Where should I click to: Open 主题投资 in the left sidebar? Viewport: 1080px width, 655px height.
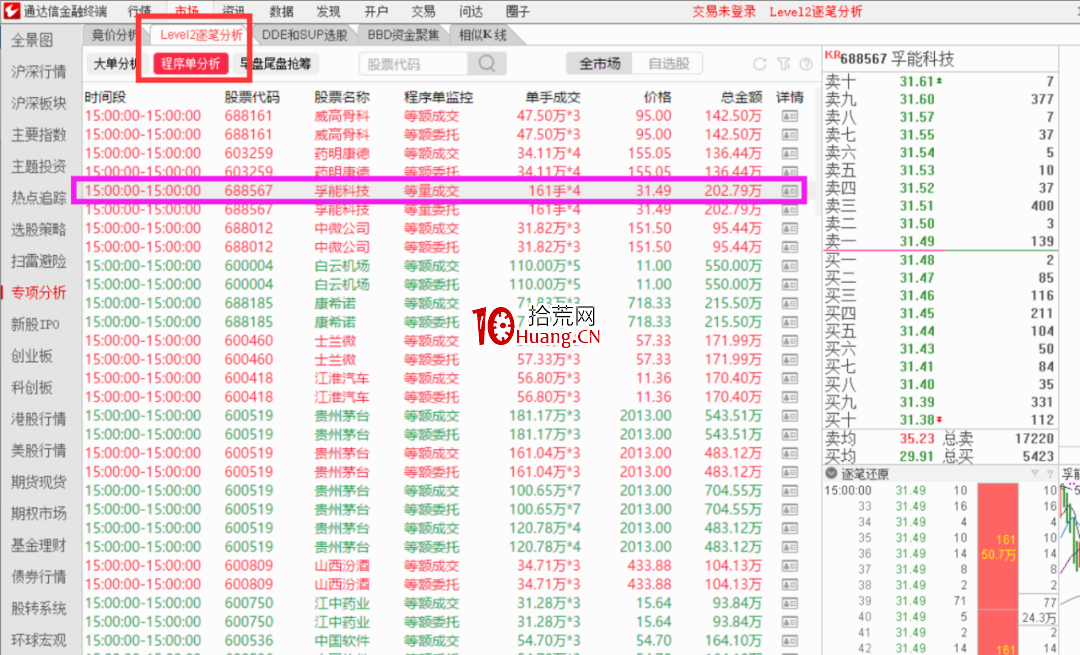click(x=39, y=167)
